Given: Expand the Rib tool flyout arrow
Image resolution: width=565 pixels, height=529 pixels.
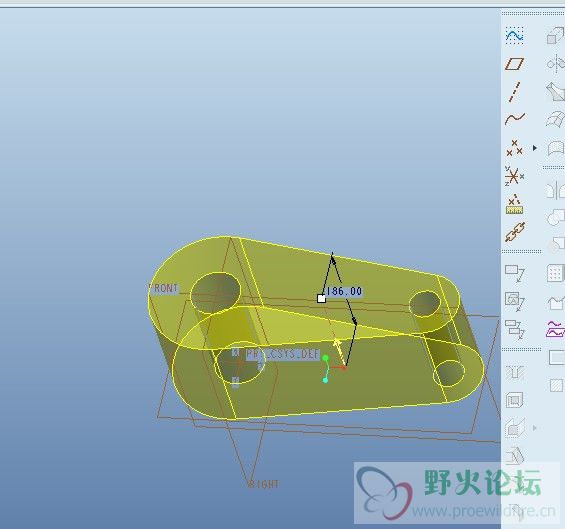Looking at the screenshot, I should click(535, 428).
